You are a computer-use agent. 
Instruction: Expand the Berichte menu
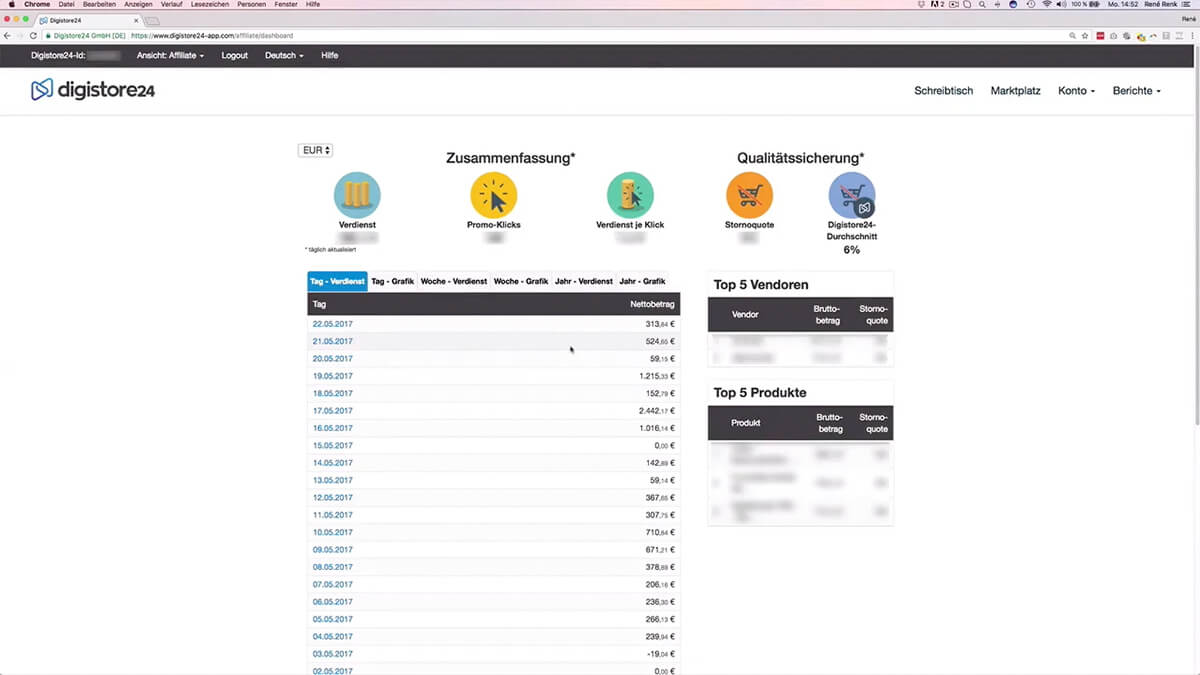pyautogui.click(x=1137, y=91)
